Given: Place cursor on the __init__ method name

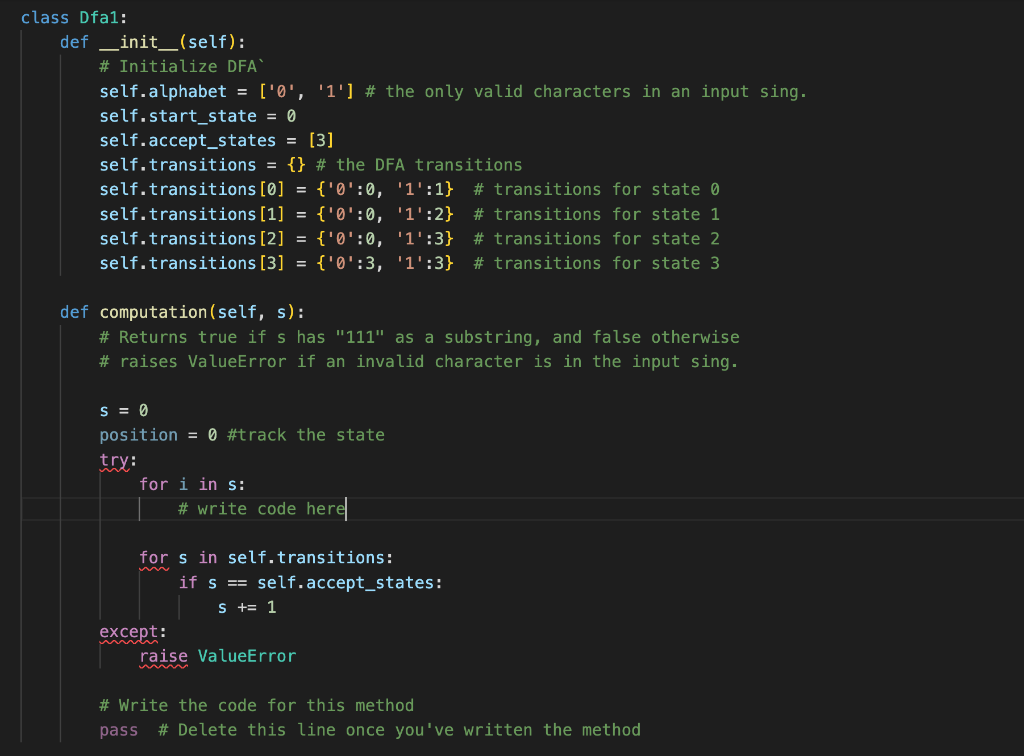Looking at the screenshot, I should (140, 41).
